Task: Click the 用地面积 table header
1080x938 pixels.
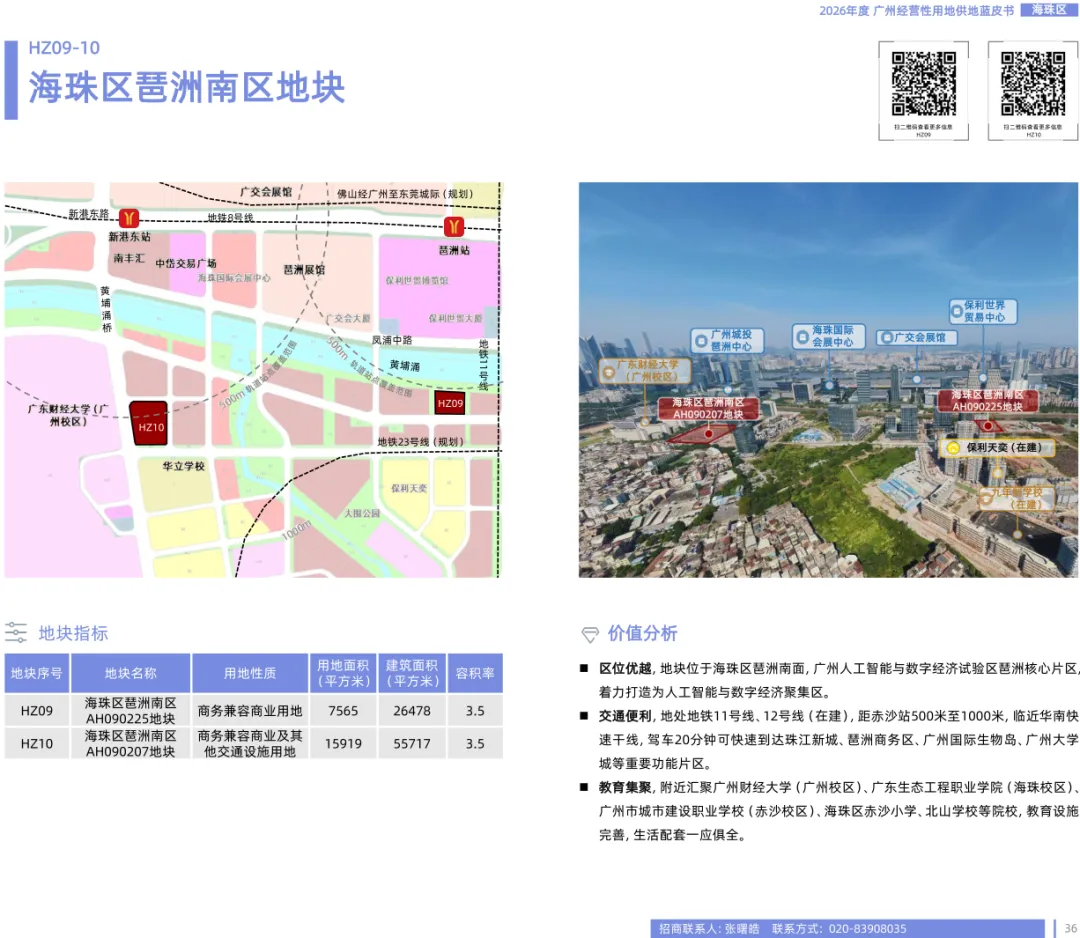Action: [x=343, y=673]
